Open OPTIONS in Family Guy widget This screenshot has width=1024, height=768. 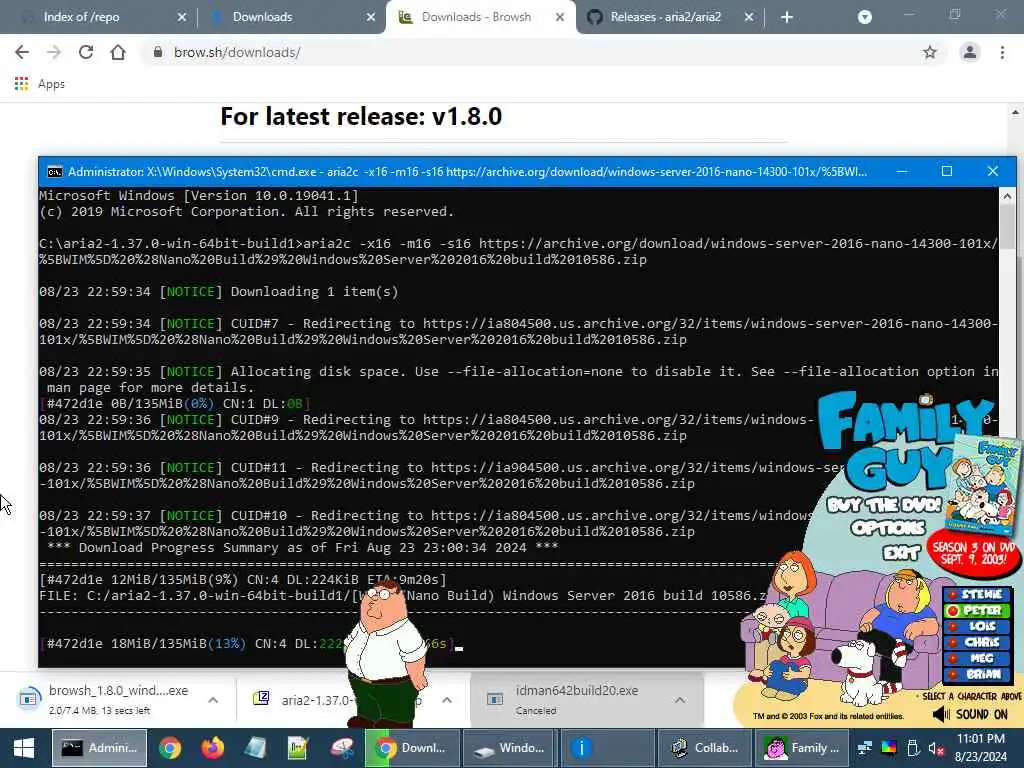point(888,527)
